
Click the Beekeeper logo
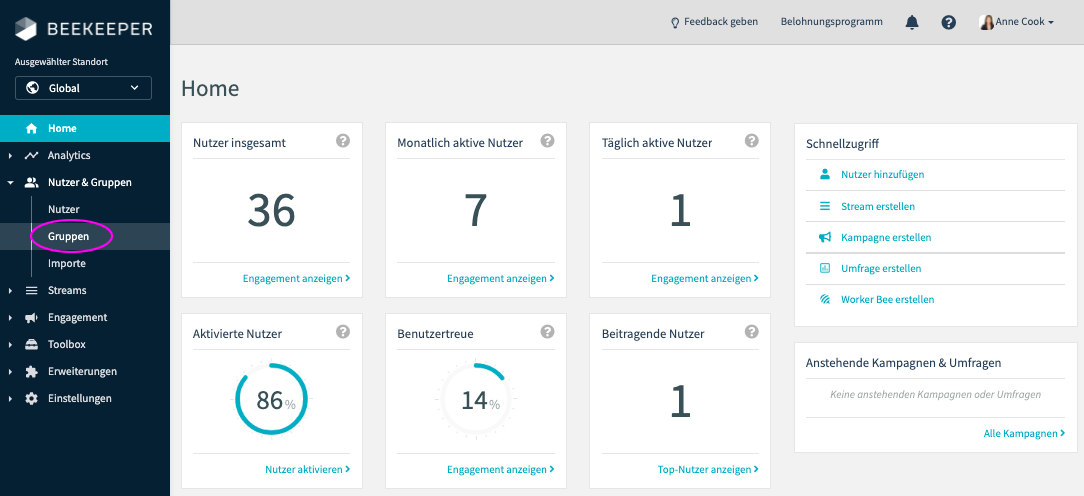coord(84,28)
